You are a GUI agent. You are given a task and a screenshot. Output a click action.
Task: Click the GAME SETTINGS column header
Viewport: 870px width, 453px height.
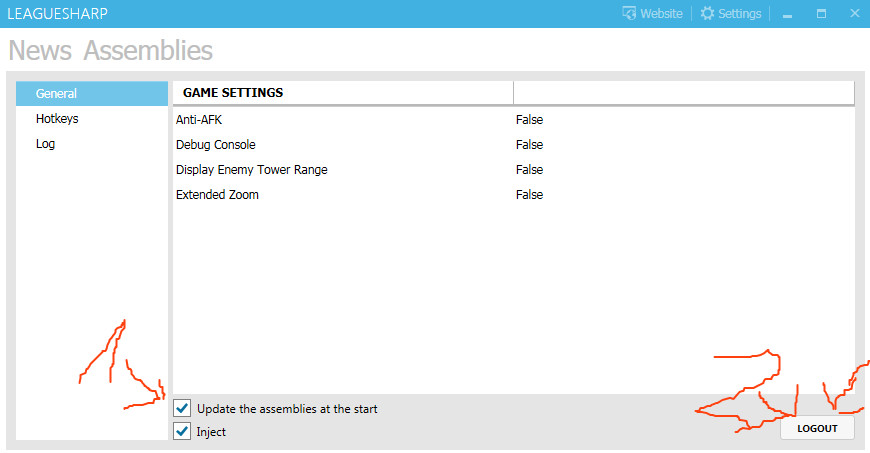click(x=343, y=93)
